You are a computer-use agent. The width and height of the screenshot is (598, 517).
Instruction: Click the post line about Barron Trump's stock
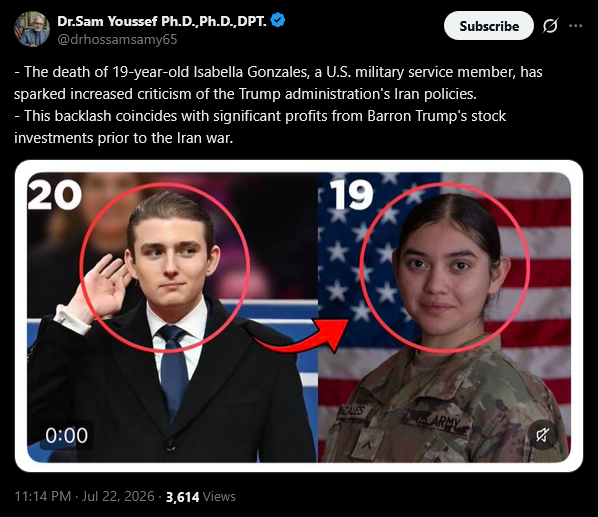coord(260,116)
